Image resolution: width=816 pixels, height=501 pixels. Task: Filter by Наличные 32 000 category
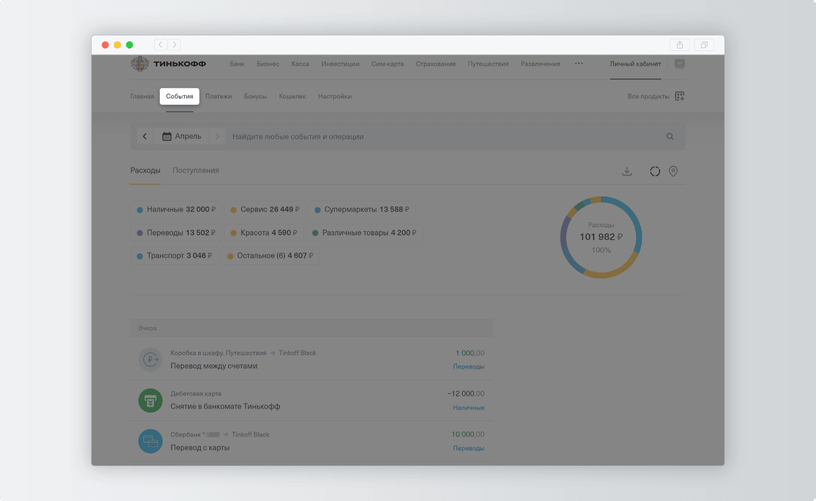point(176,209)
